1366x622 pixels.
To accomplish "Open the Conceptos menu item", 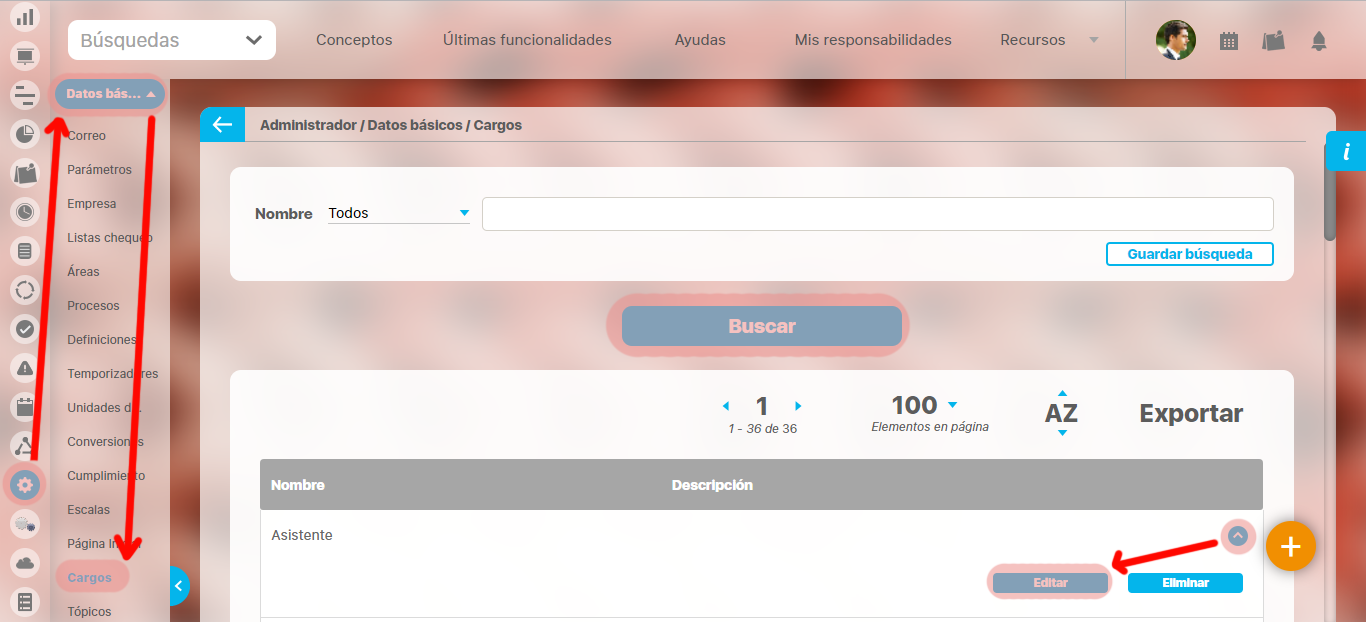I will (354, 40).
